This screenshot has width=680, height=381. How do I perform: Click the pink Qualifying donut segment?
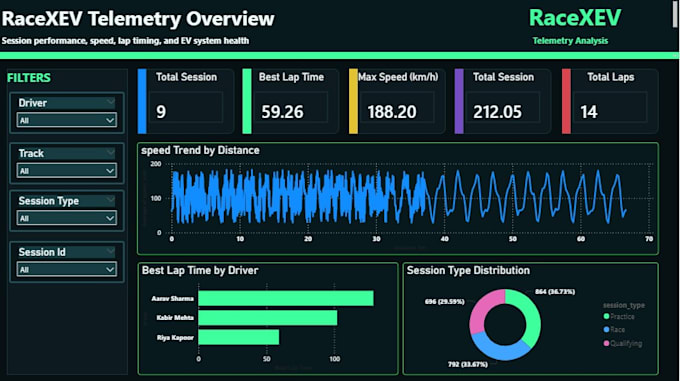(x=482, y=309)
